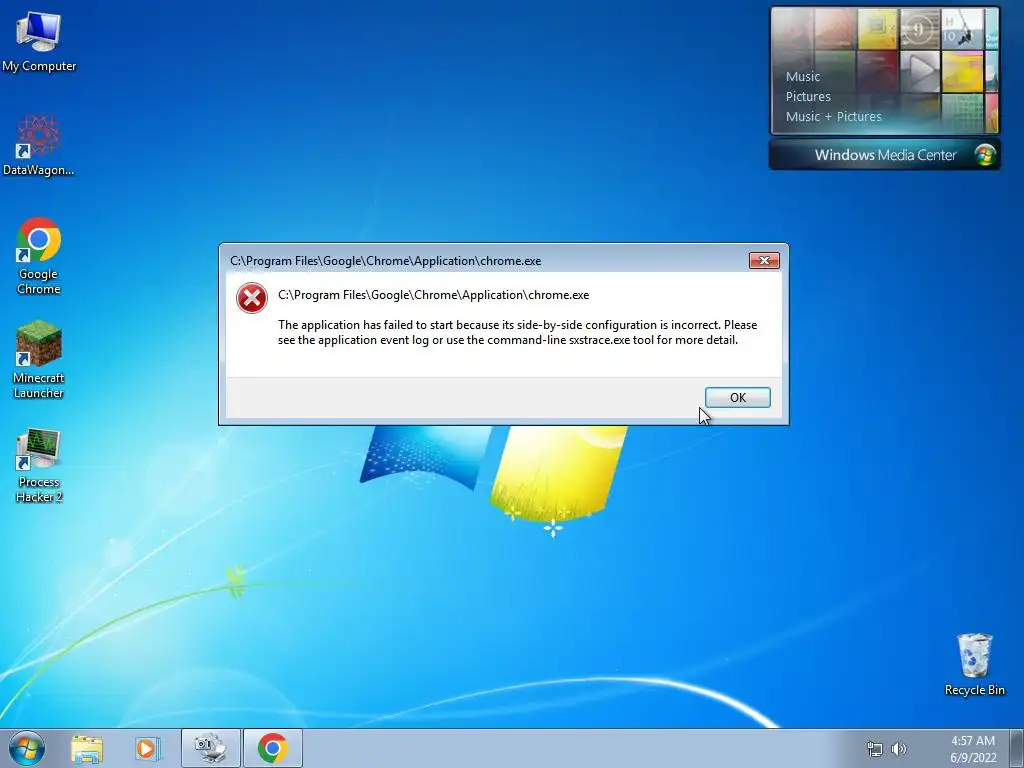Open the clock showing 4:57 AM
Screen dimensions: 1024x768
(x=973, y=749)
